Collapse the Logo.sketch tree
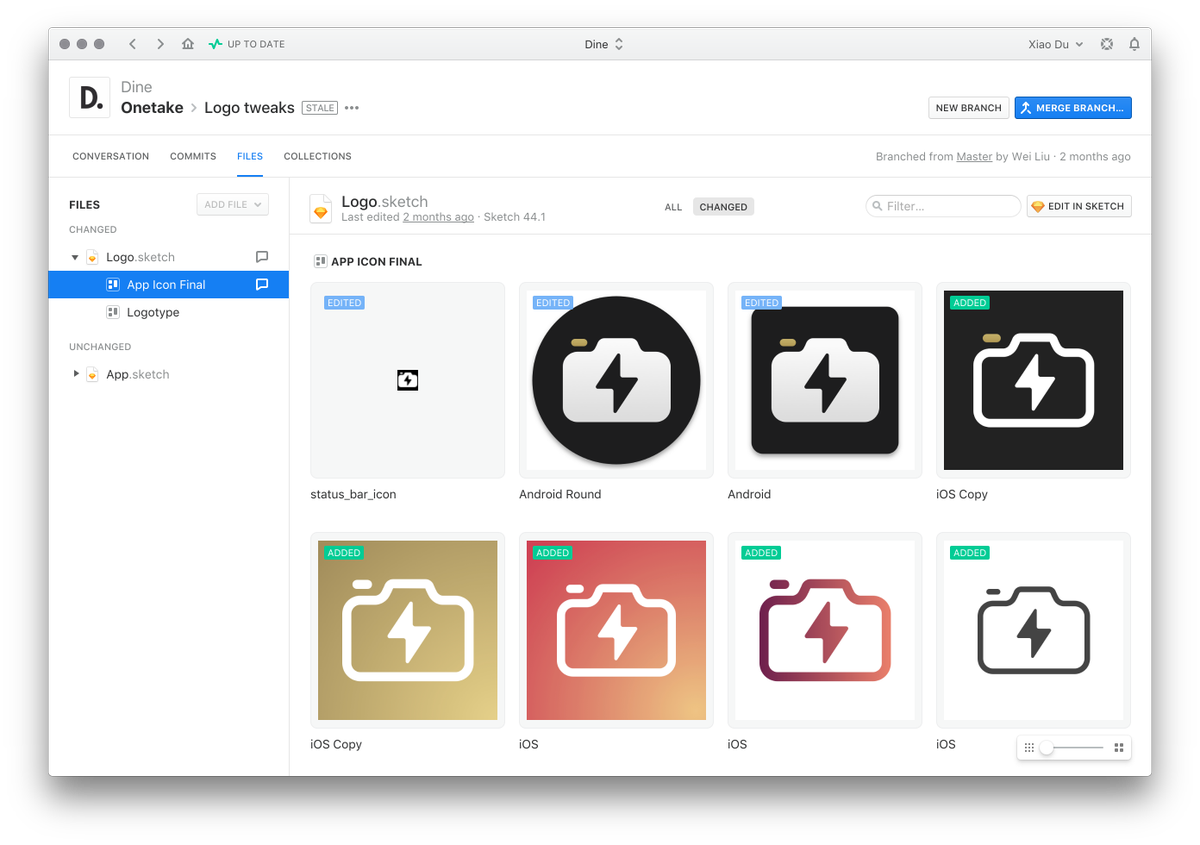 point(75,257)
